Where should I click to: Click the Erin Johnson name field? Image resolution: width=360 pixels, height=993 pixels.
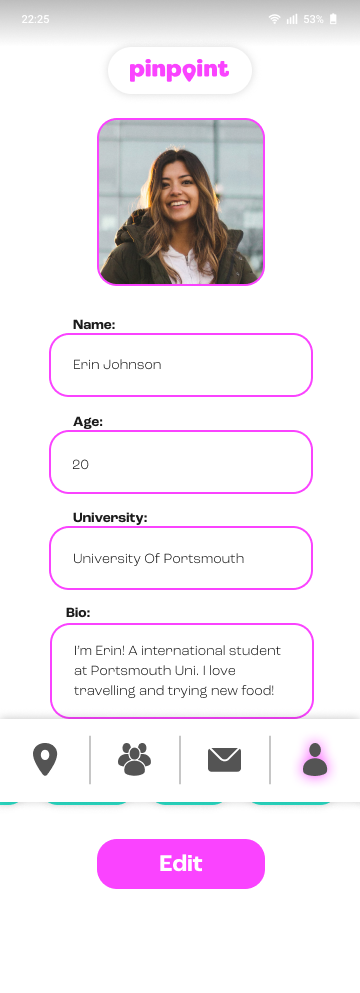point(181,365)
